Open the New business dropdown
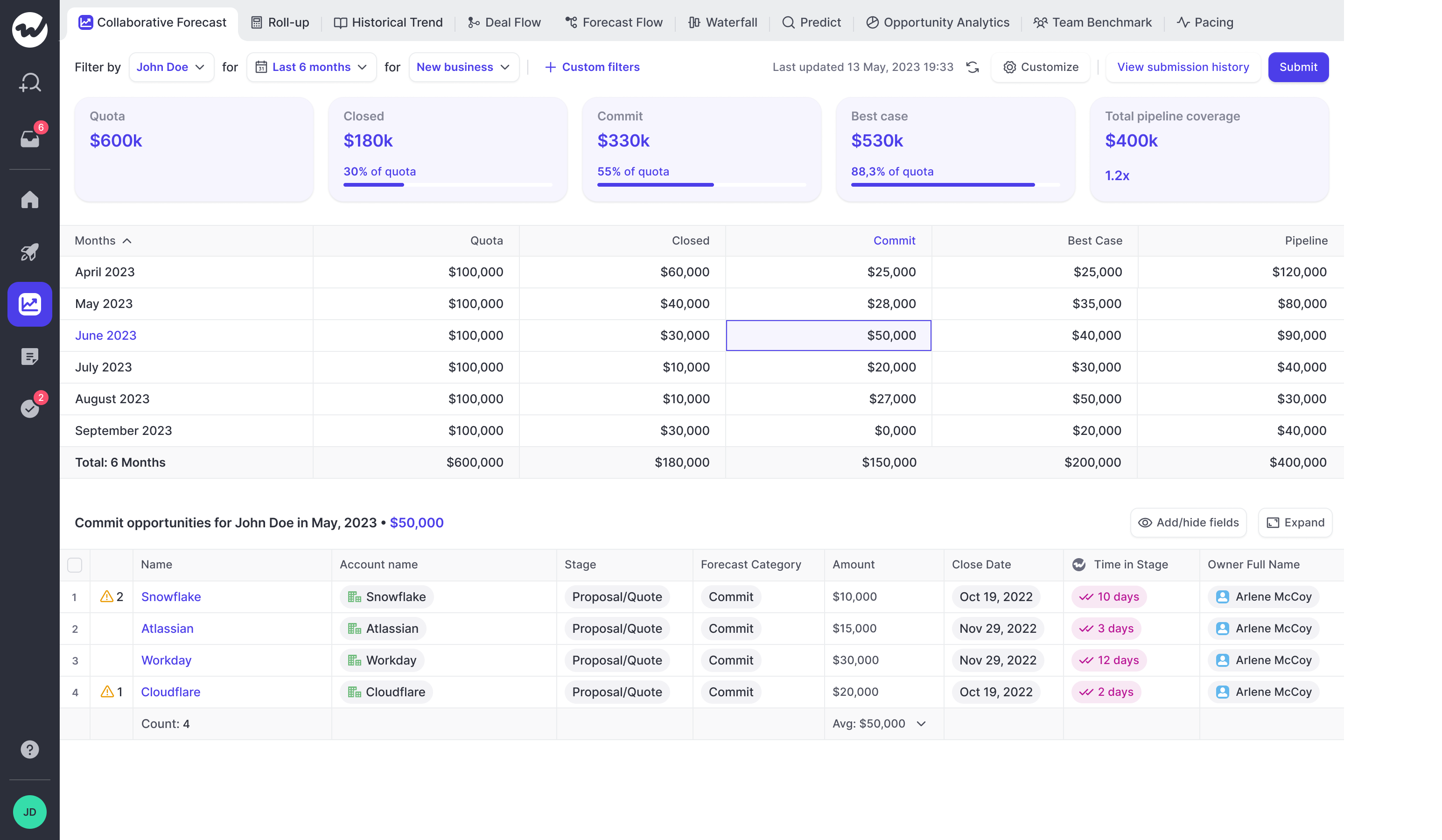This screenshot has height=840, width=1442. [x=463, y=67]
